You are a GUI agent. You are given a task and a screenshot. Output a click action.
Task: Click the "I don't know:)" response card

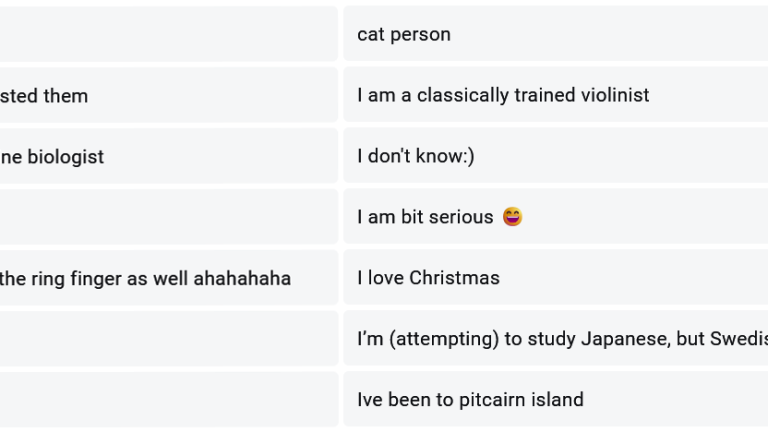[x=555, y=156]
